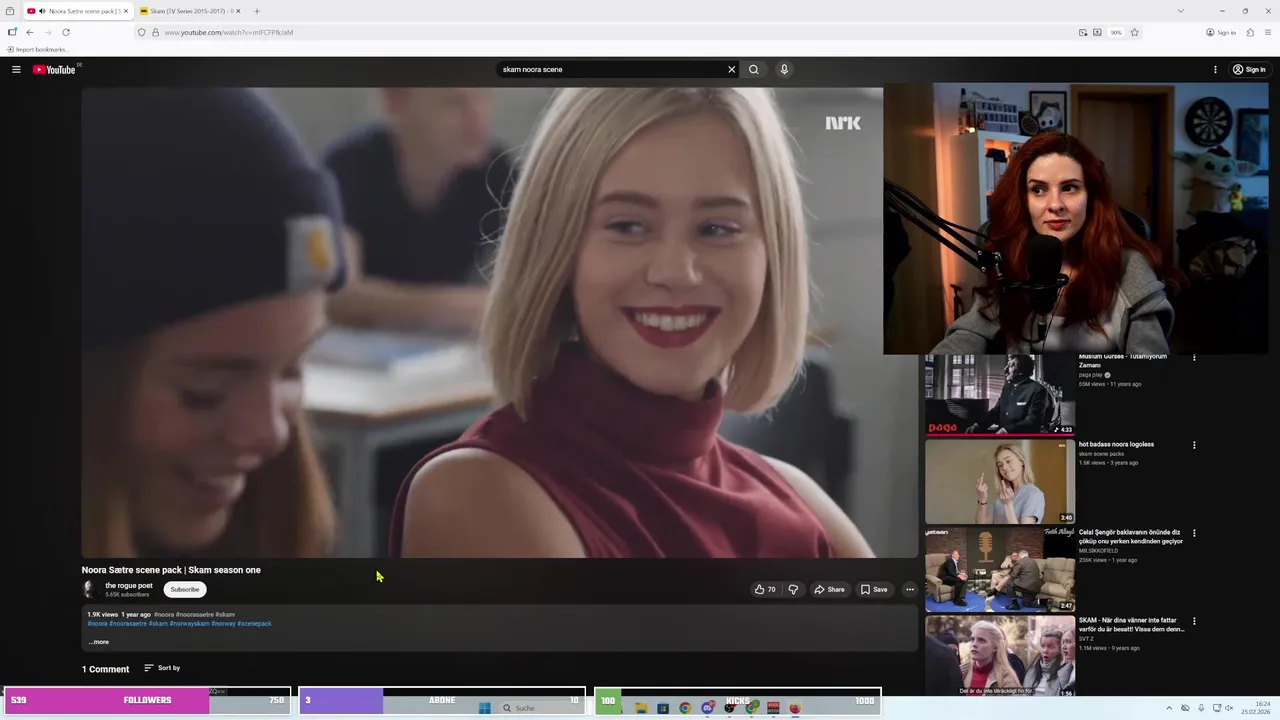Open the browser application hamburger menu

tap(1266, 32)
